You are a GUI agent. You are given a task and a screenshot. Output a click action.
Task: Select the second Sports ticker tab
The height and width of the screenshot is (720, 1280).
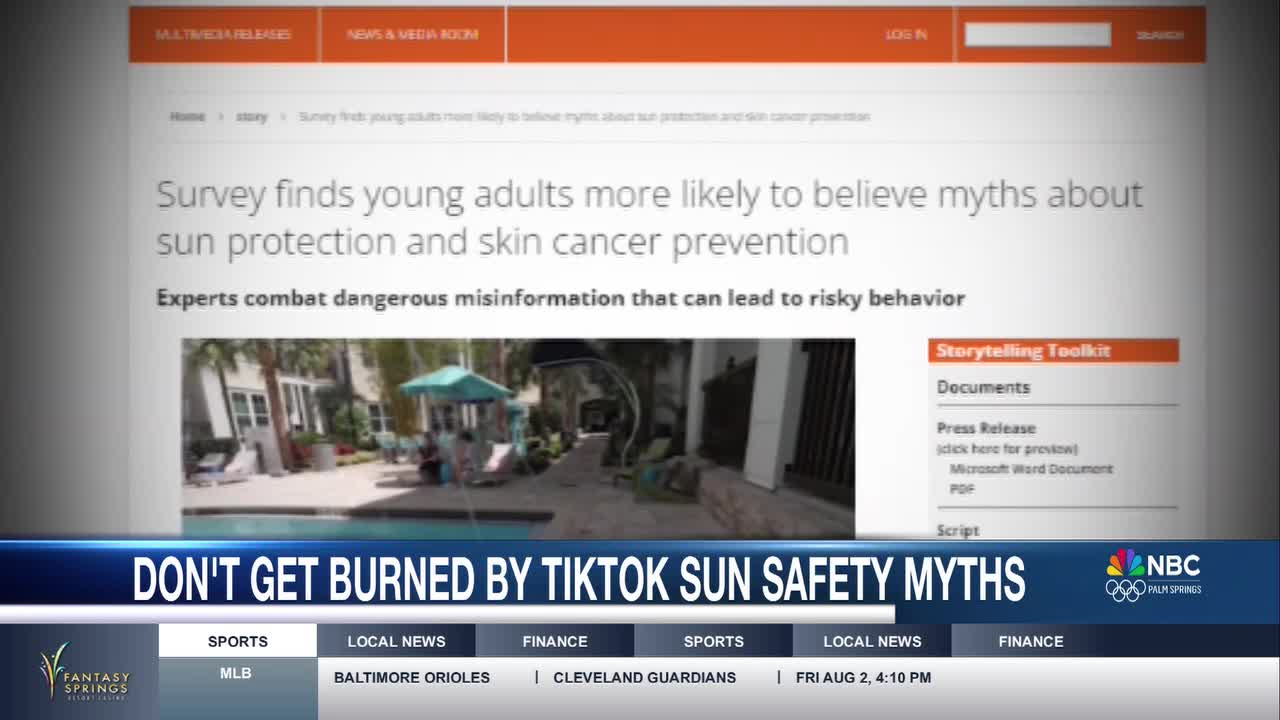click(x=713, y=641)
